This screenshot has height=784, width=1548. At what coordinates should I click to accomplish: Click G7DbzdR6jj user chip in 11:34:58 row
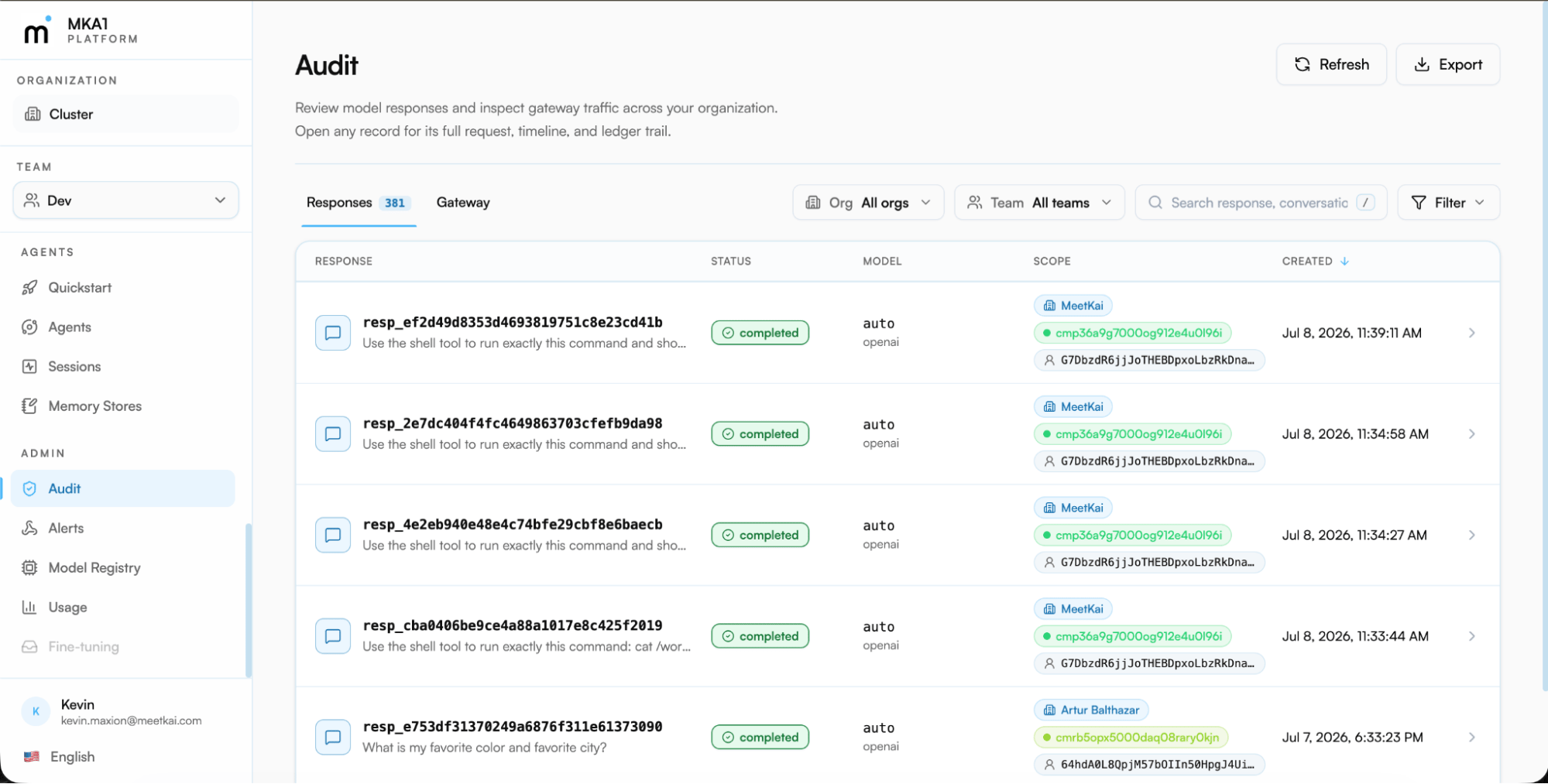coord(1149,462)
